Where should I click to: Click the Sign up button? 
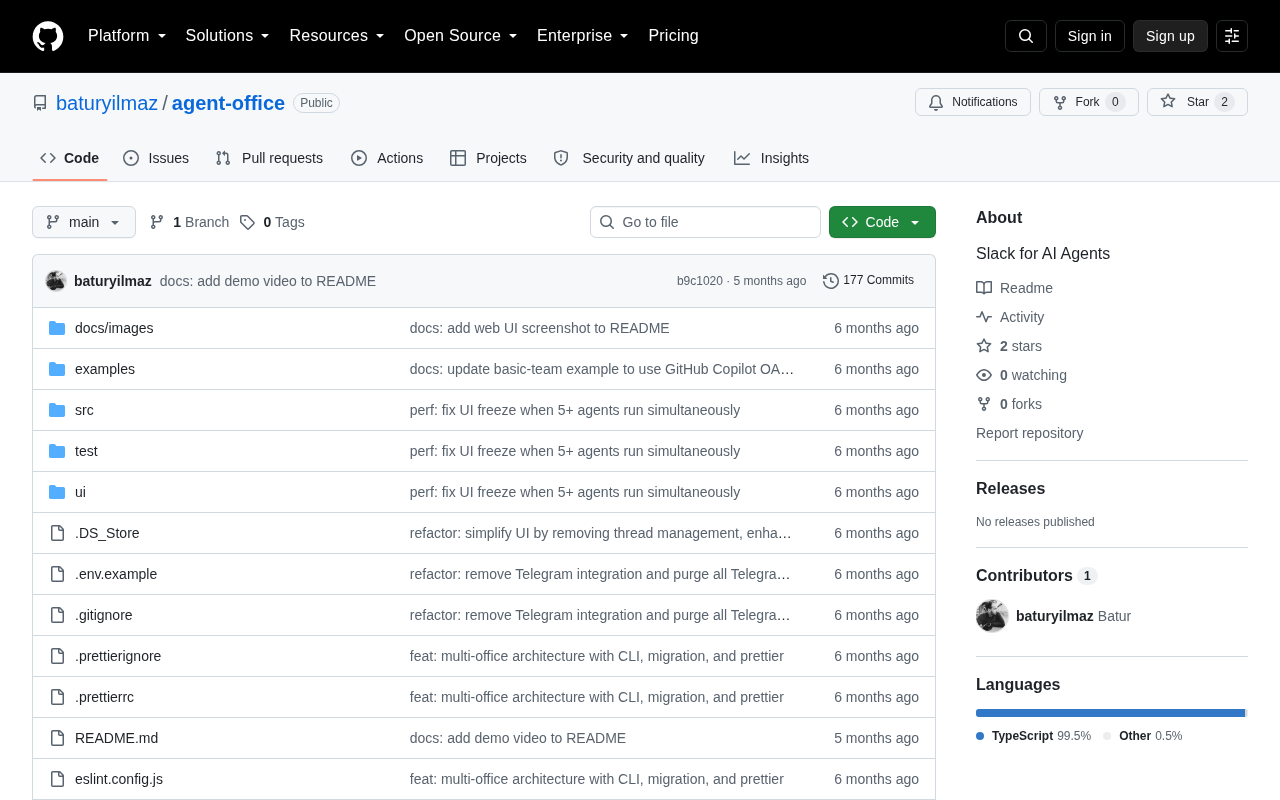(x=1170, y=36)
